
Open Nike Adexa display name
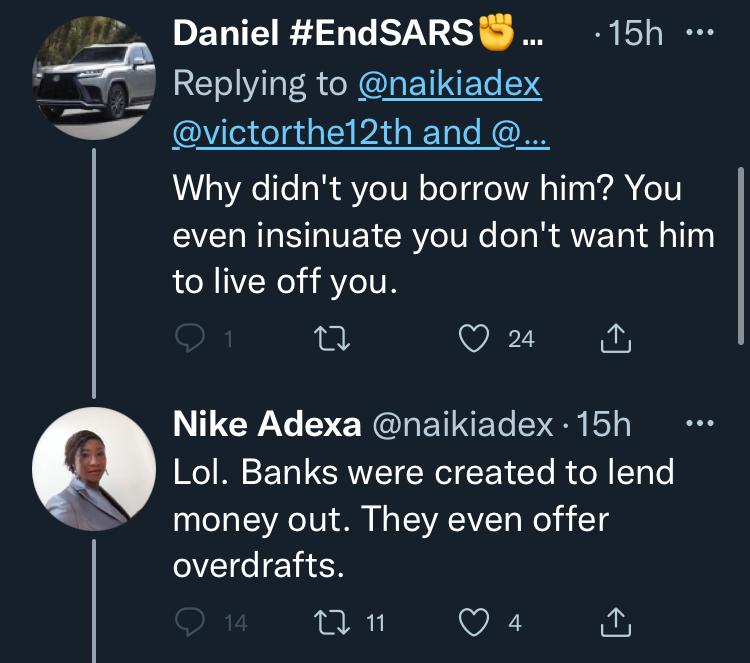point(267,425)
